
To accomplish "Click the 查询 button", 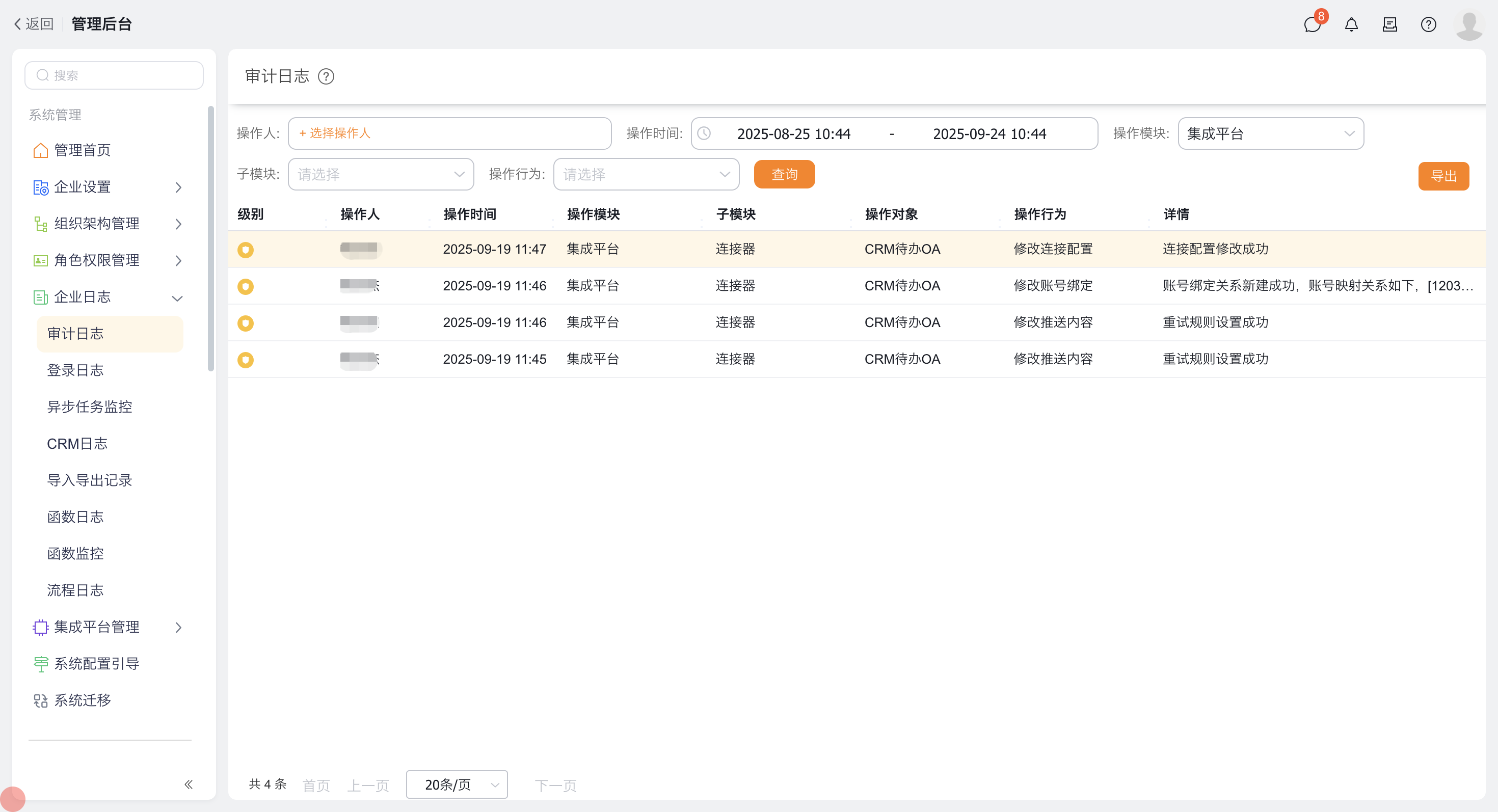I will [784, 174].
